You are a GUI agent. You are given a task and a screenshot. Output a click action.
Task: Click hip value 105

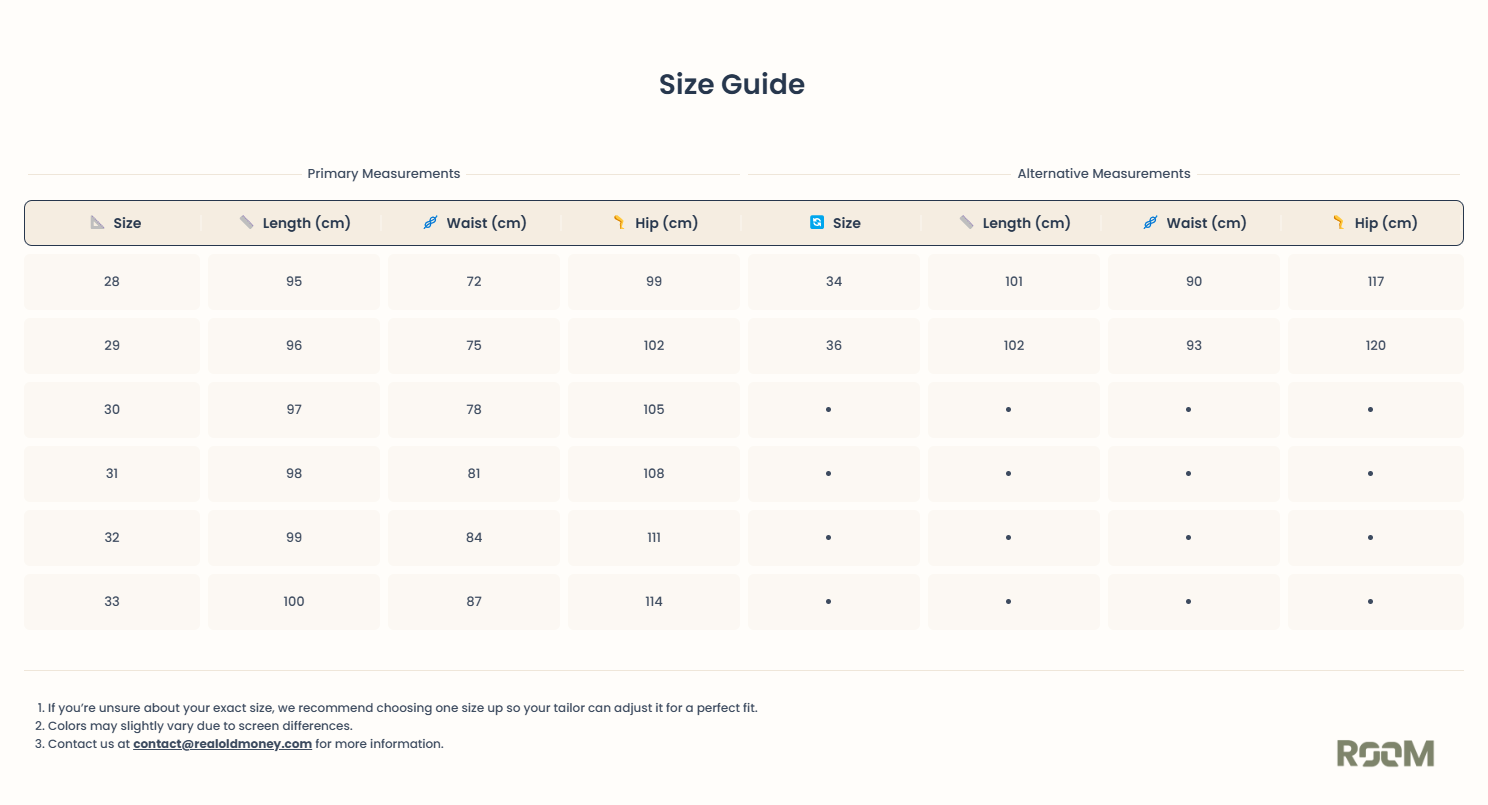click(x=654, y=410)
